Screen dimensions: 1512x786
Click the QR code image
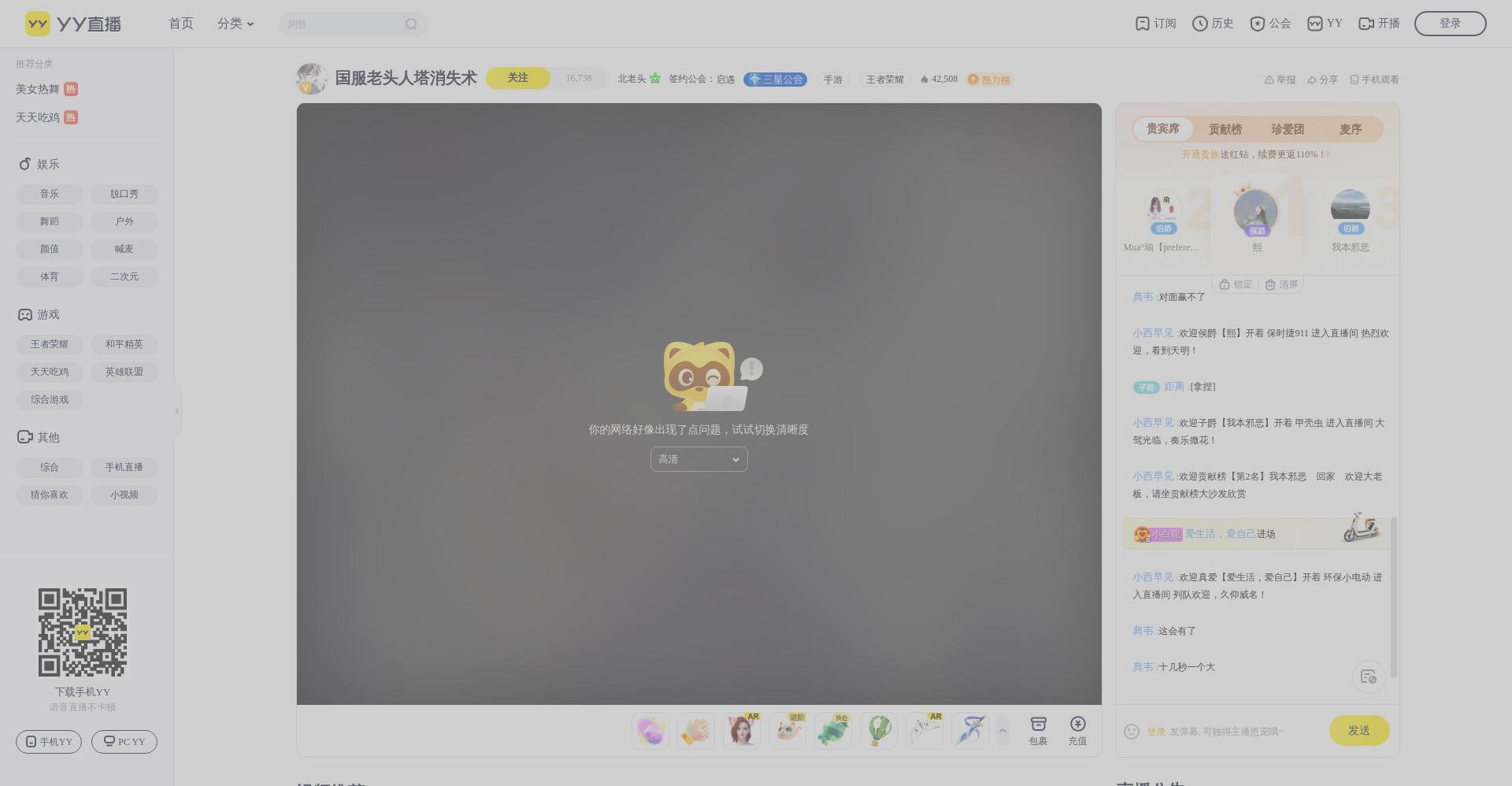point(83,632)
